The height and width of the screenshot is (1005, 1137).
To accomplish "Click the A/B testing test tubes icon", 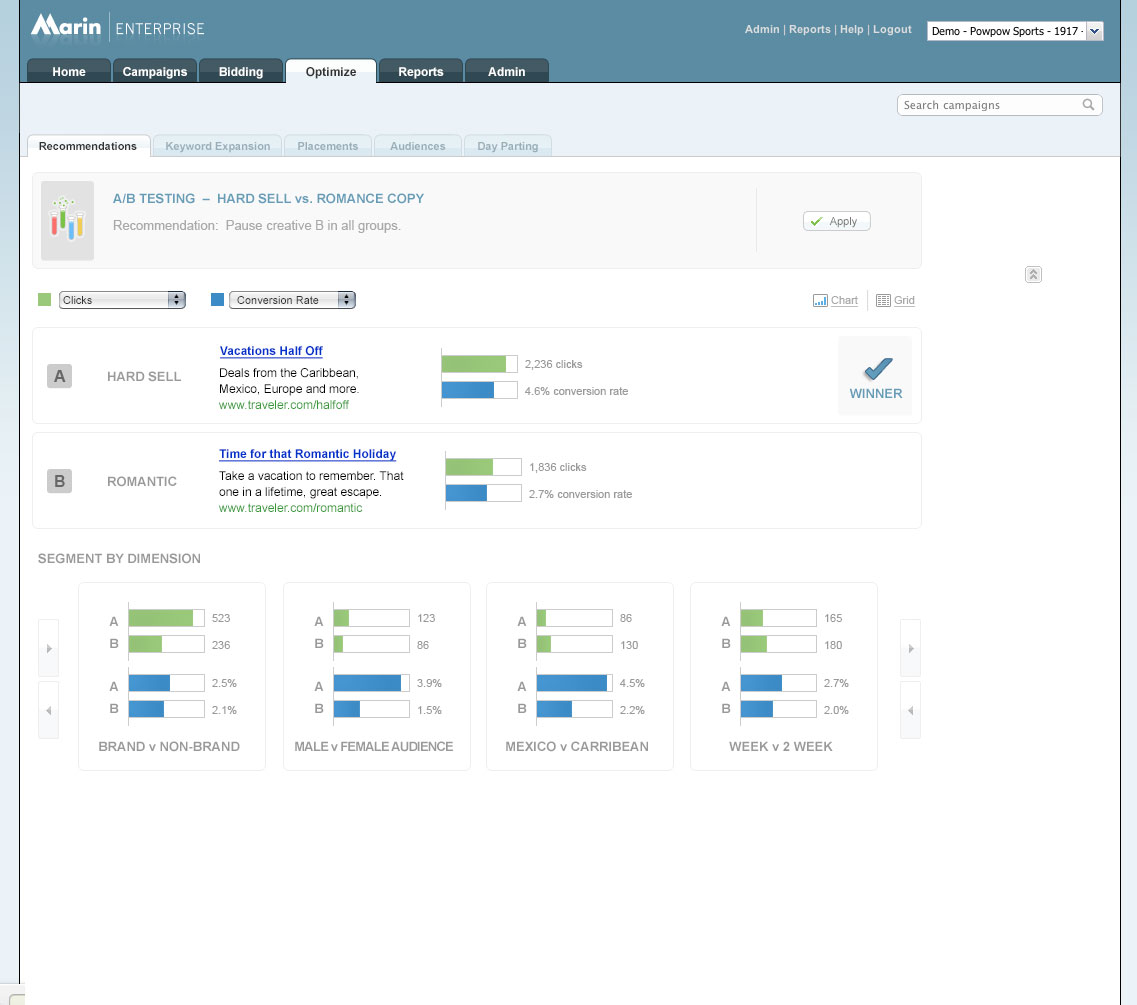I will click(x=68, y=220).
